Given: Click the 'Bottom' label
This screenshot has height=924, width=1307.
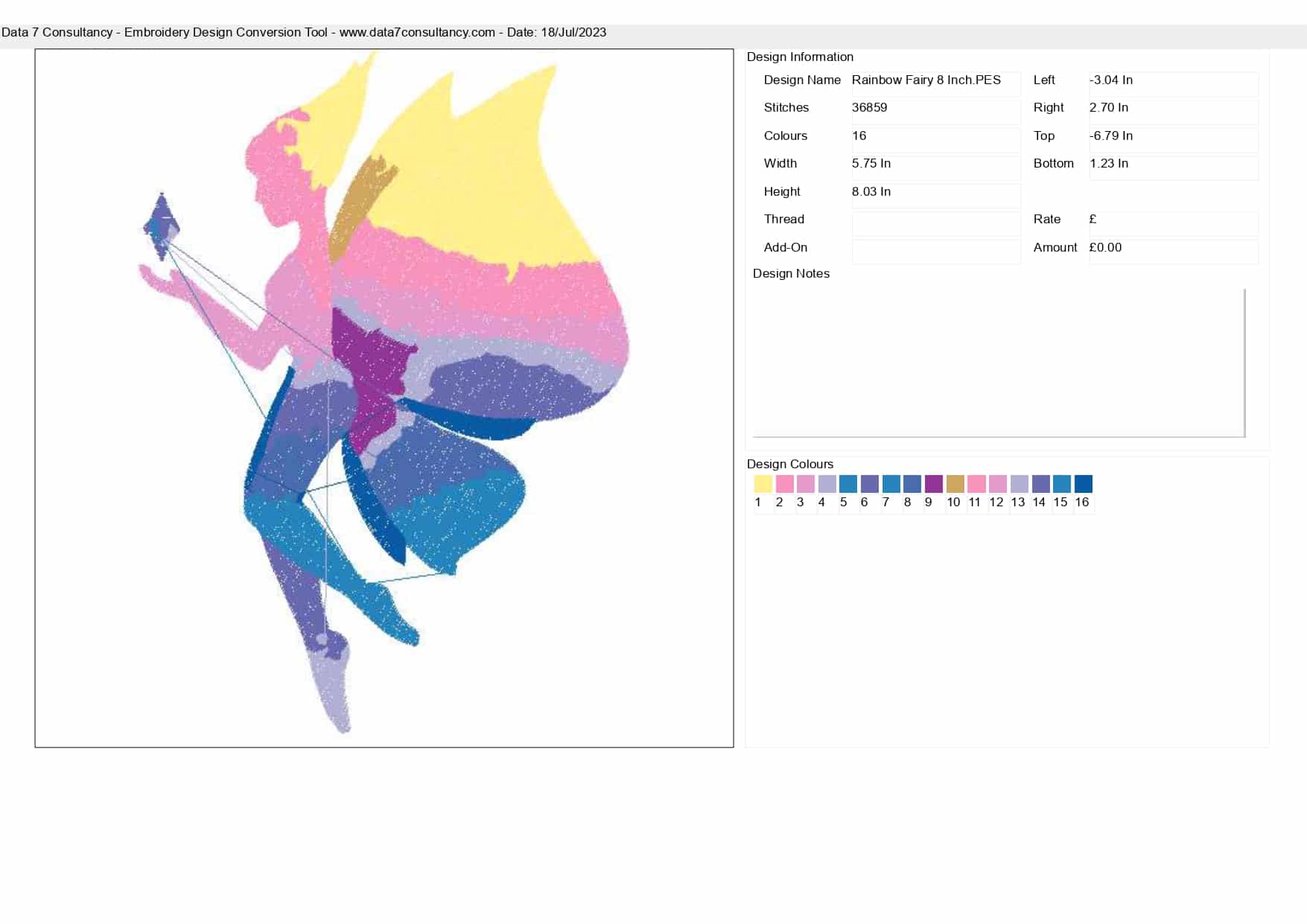Looking at the screenshot, I should [x=1054, y=163].
